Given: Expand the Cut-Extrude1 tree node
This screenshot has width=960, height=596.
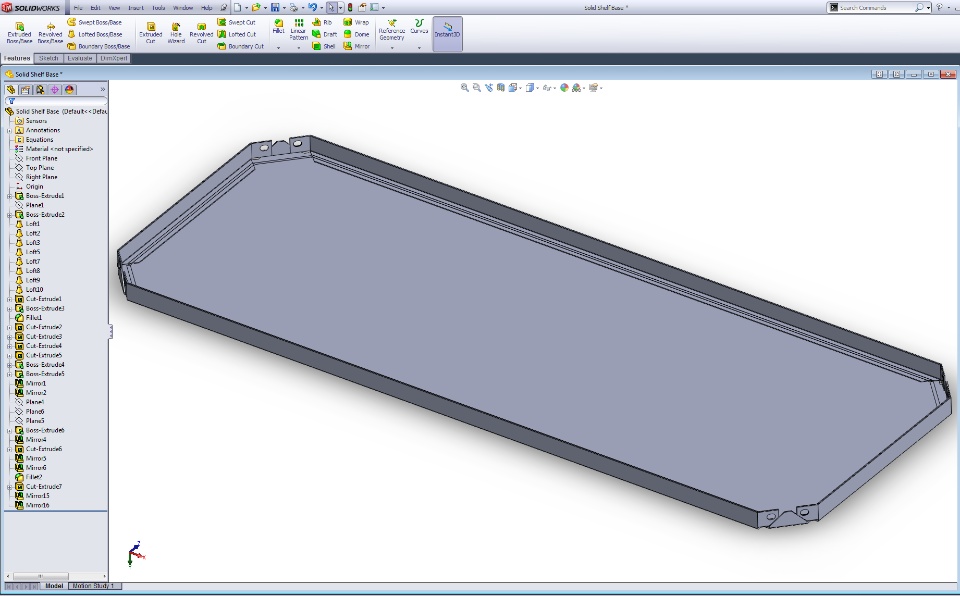Looking at the screenshot, I should click(x=9, y=300).
